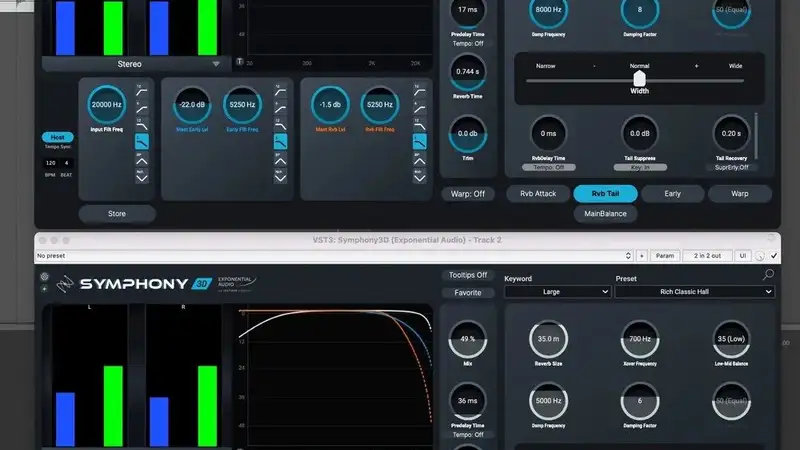Switch to Rvb Tail tab

click(x=605, y=194)
